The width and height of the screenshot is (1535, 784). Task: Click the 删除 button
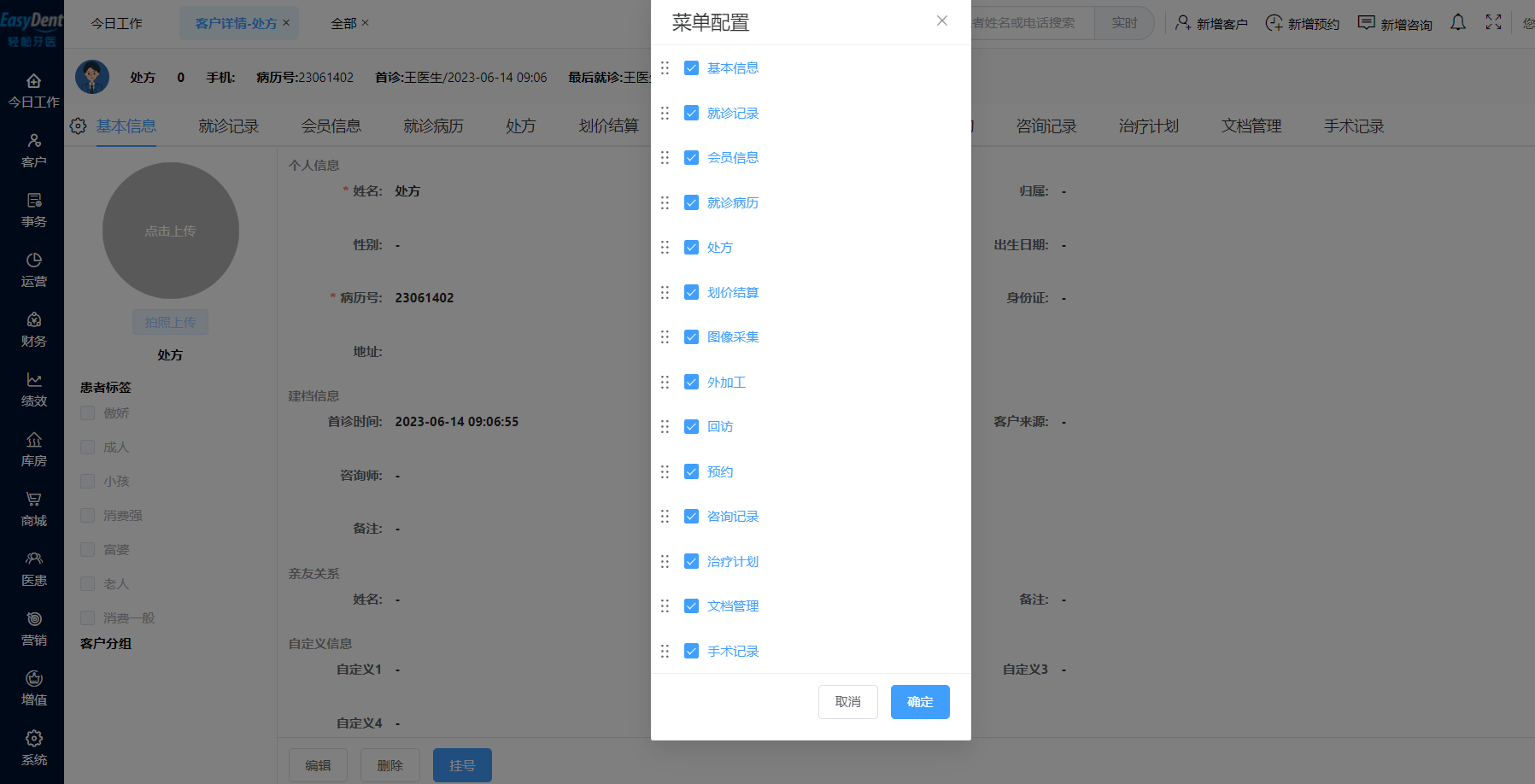[390, 765]
